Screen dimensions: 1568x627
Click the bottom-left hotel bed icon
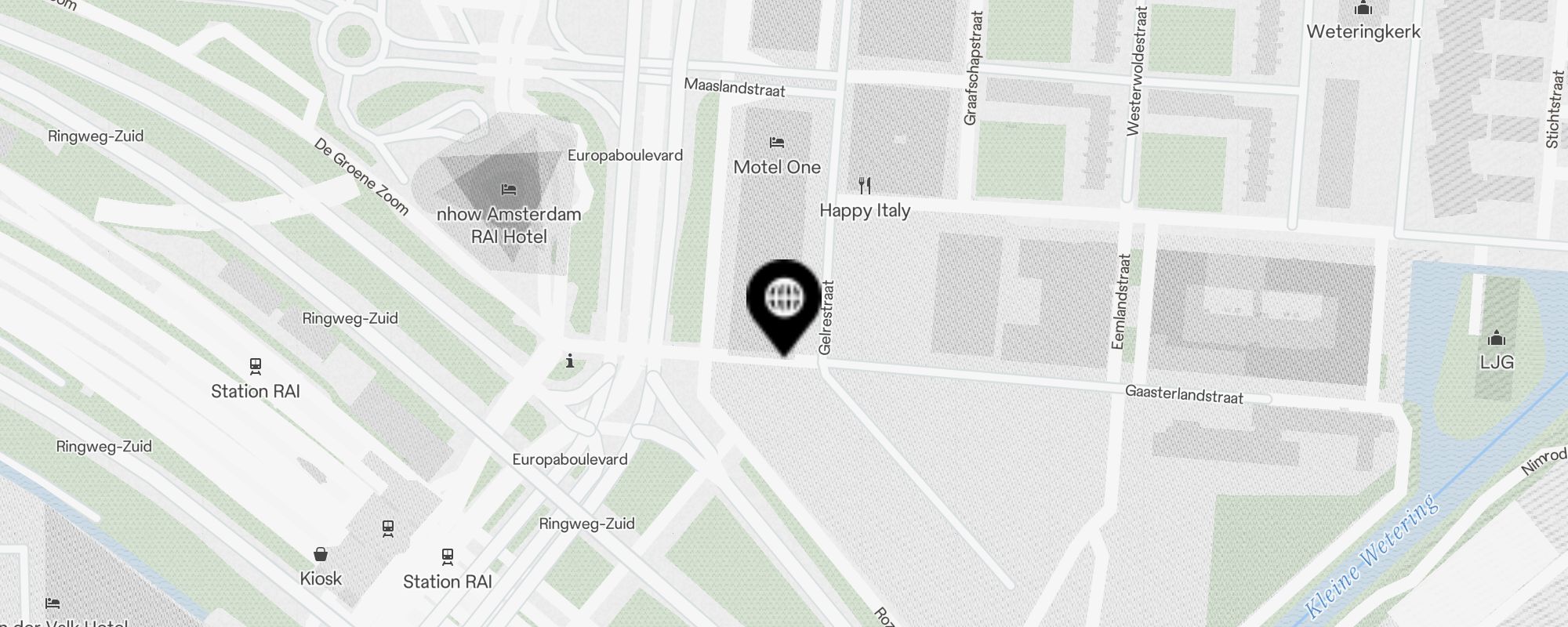(x=53, y=603)
